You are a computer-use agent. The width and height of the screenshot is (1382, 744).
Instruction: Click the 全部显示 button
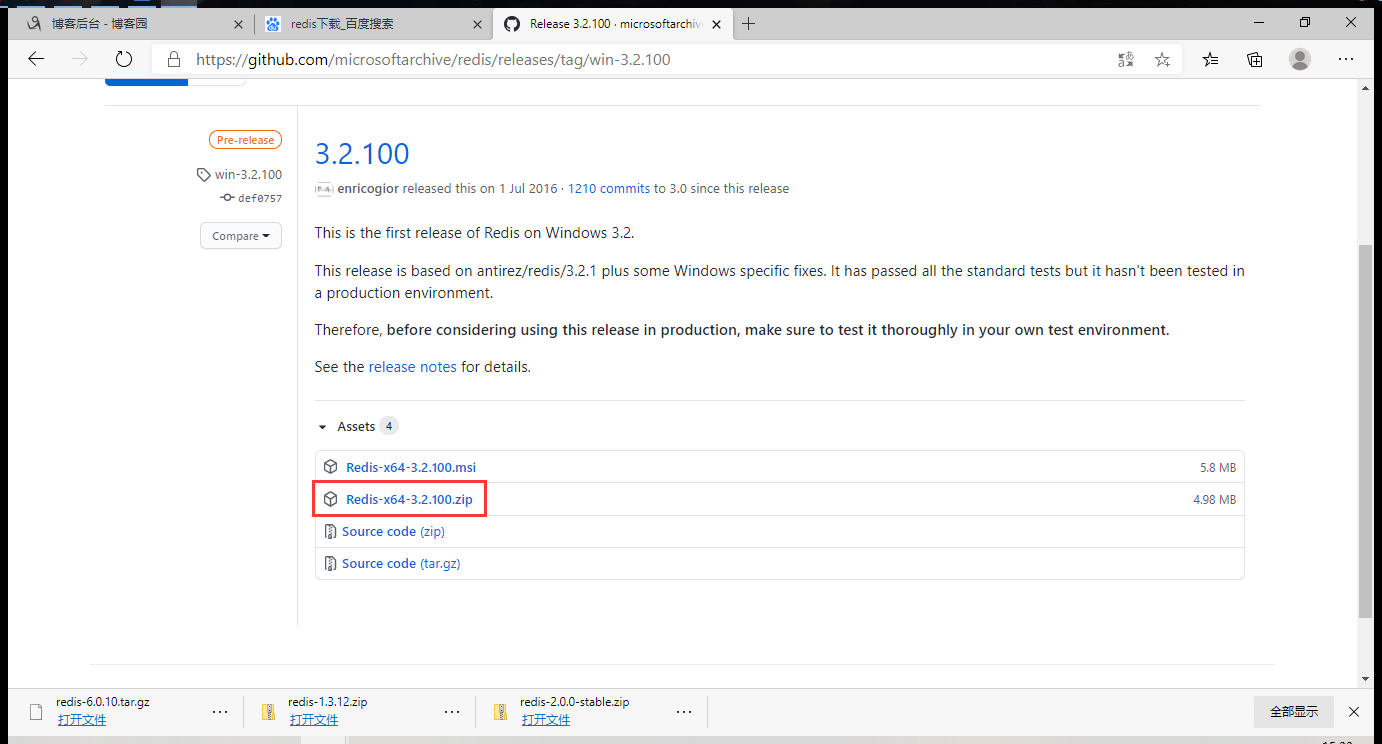coord(1294,712)
